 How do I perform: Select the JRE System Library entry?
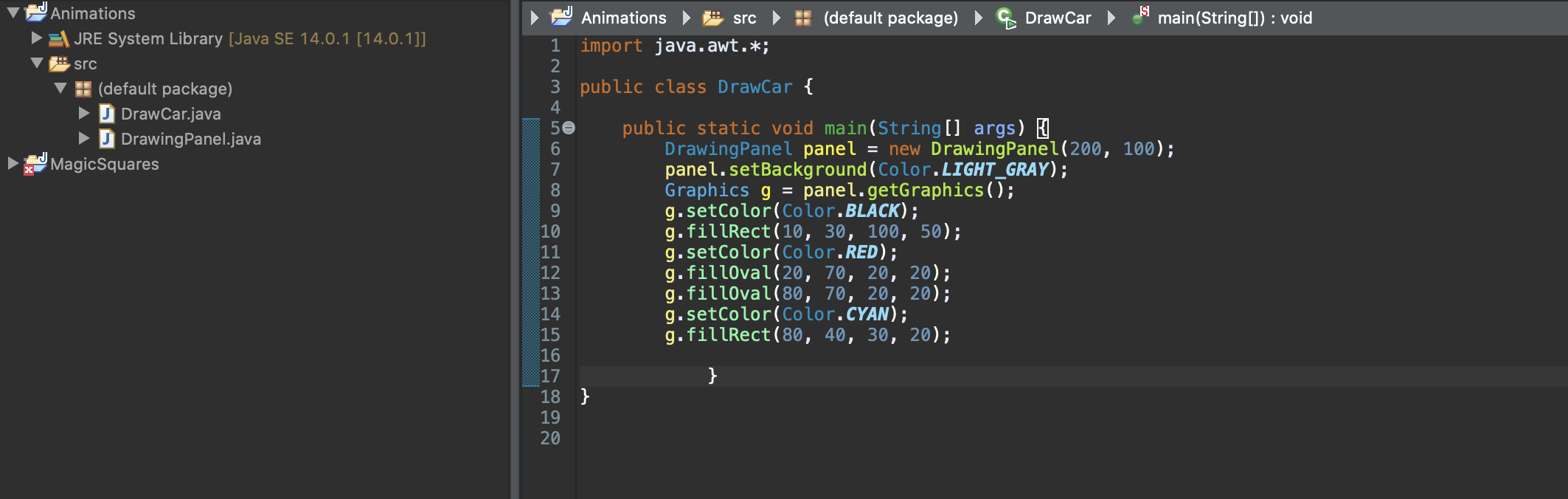[x=250, y=38]
